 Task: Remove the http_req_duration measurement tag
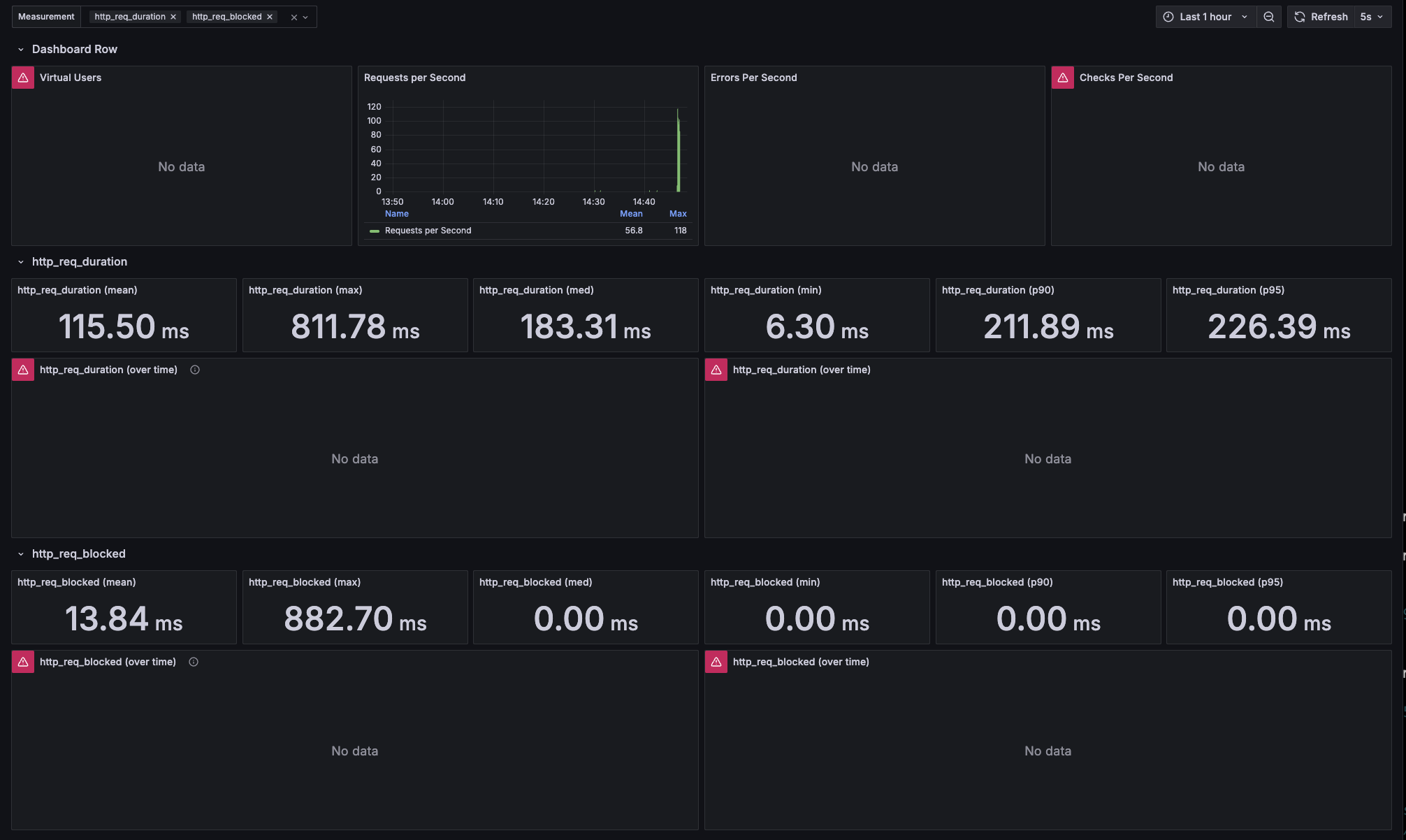coord(173,17)
